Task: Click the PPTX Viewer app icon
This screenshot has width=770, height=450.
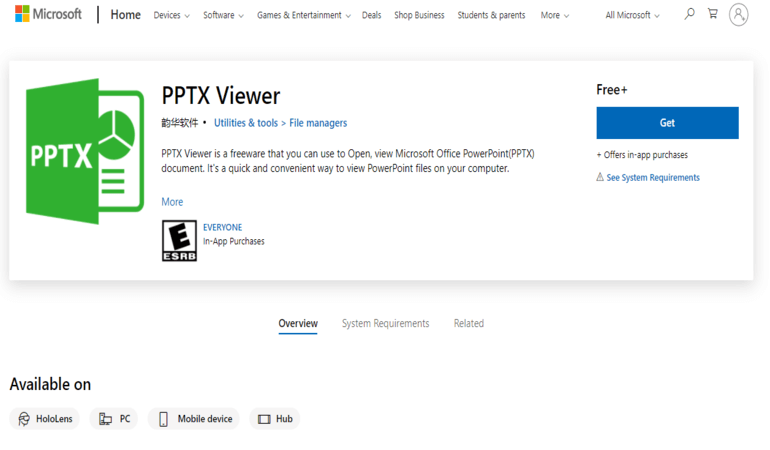Action: [x=85, y=151]
